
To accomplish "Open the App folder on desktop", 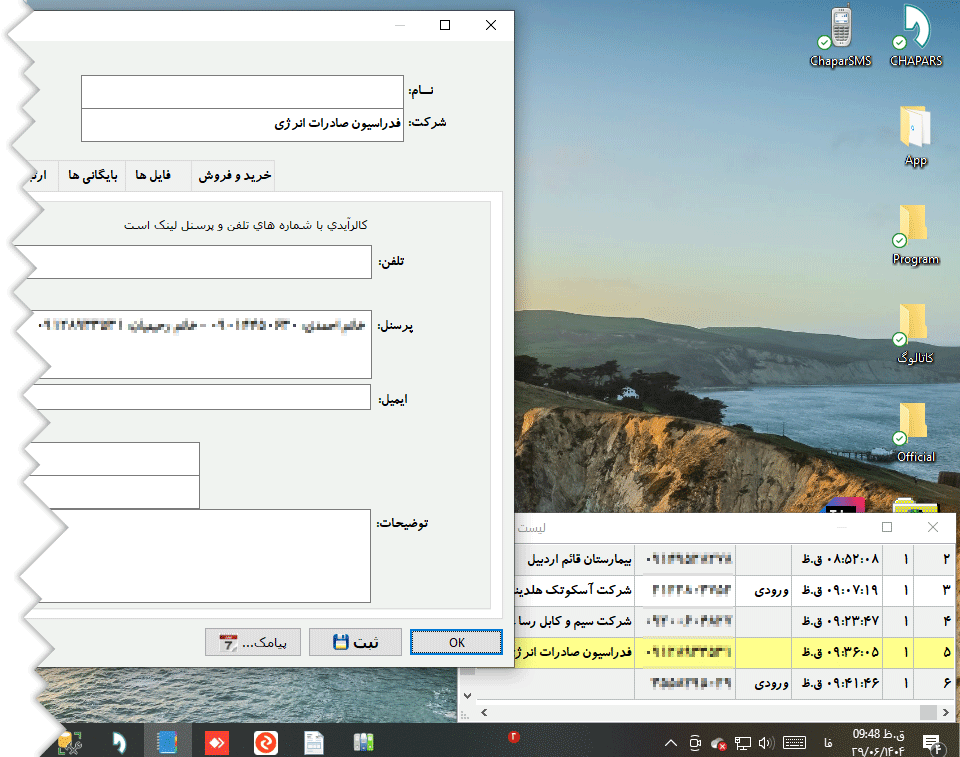I will pos(915,128).
